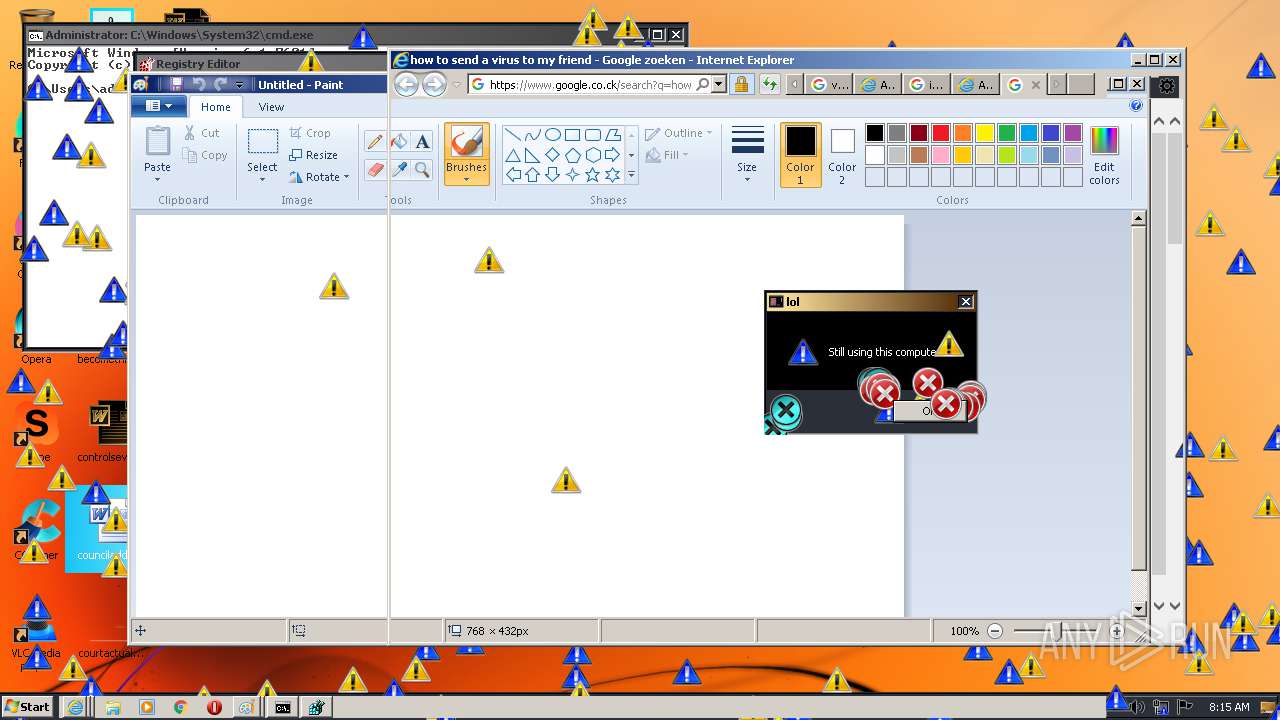Pick the purple color swatch
Viewport: 1280px width, 720px height.
pyautogui.click(x=1073, y=133)
